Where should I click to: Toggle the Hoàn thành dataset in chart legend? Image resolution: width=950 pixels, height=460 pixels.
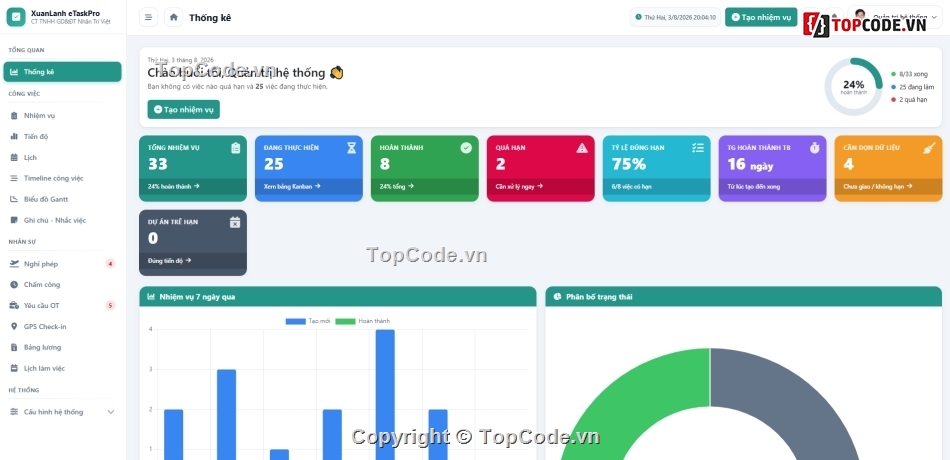[363, 321]
